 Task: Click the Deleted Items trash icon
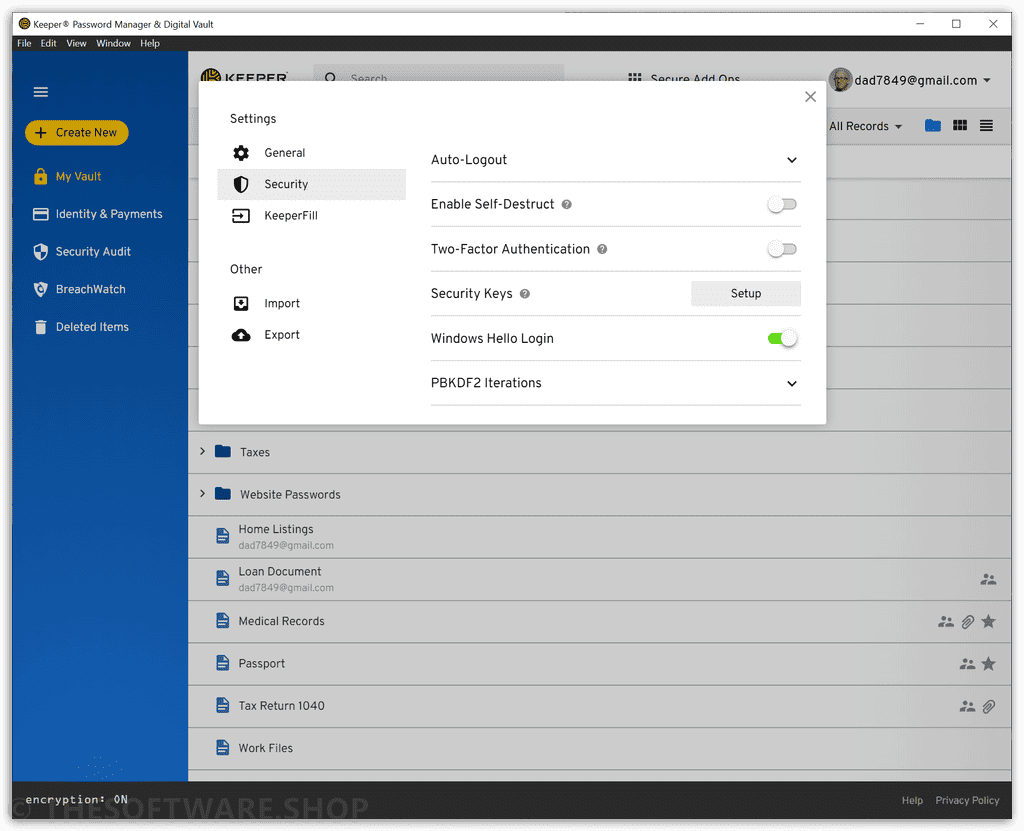point(40,327)
